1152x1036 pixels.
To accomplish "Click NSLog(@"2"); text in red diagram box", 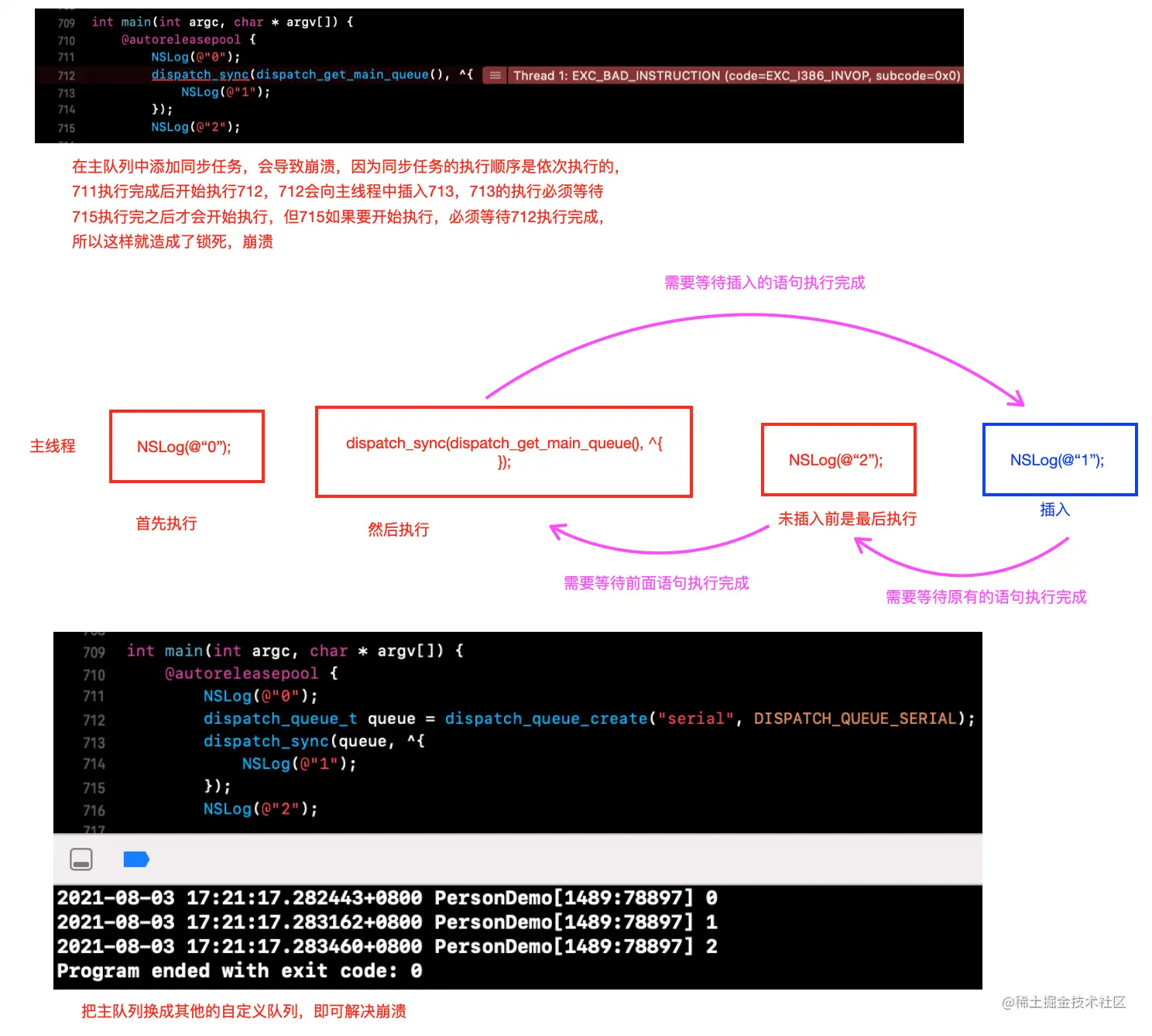I will pos(836,460).
